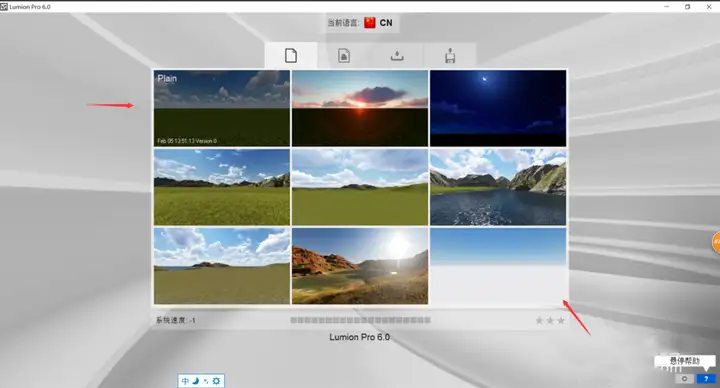Image resolution: width=720 pixels, height=388 pixels.
Task: Click the orange floating badge at right edge
Action: (x=715, y=242)
